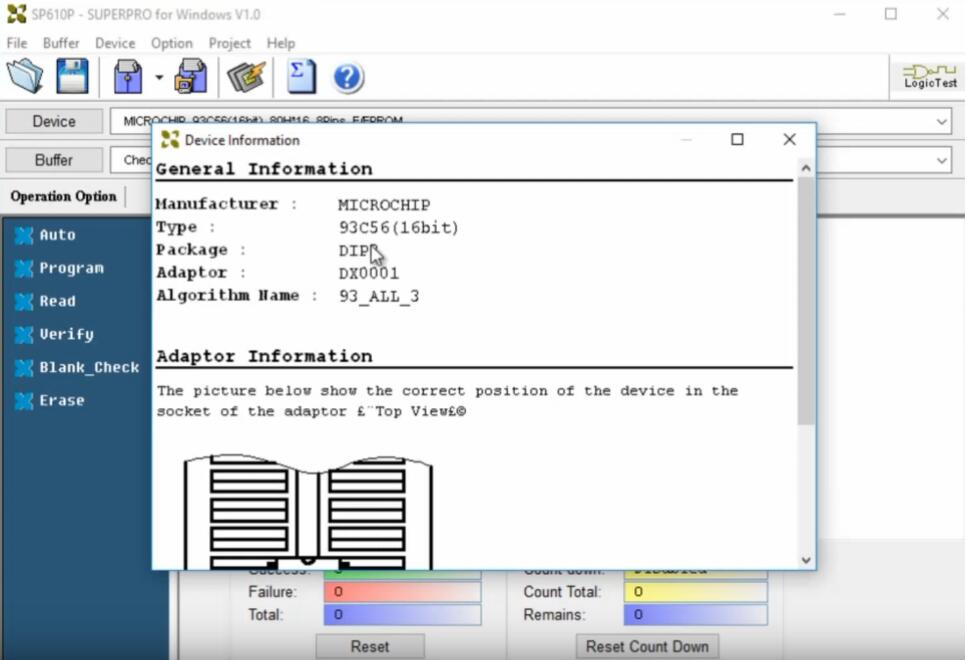Screen dimensions: 965x660
Task: Open the Device menu
Action: point(115,43)
